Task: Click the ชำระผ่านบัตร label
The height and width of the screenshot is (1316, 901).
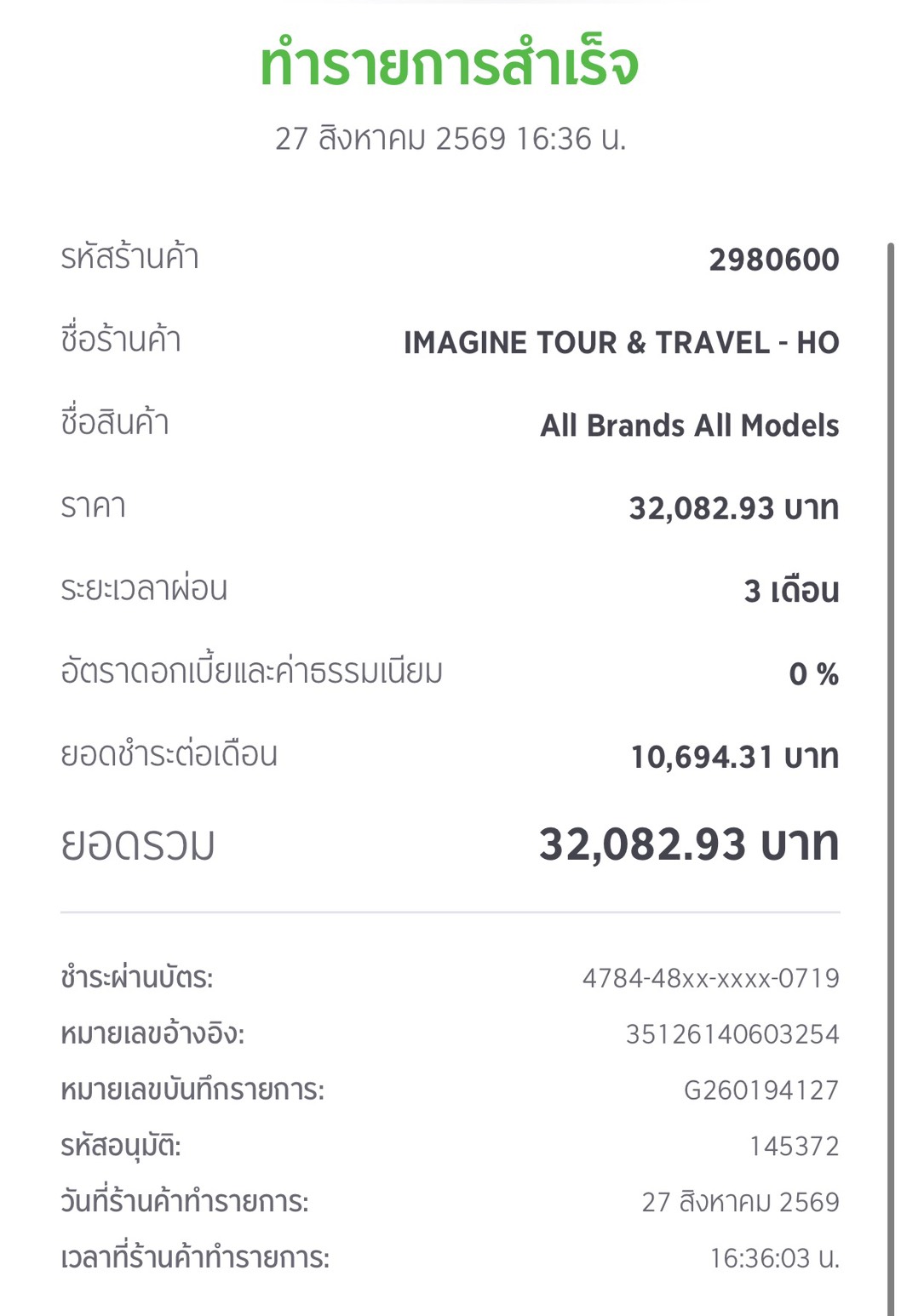Action: [136, 978]
